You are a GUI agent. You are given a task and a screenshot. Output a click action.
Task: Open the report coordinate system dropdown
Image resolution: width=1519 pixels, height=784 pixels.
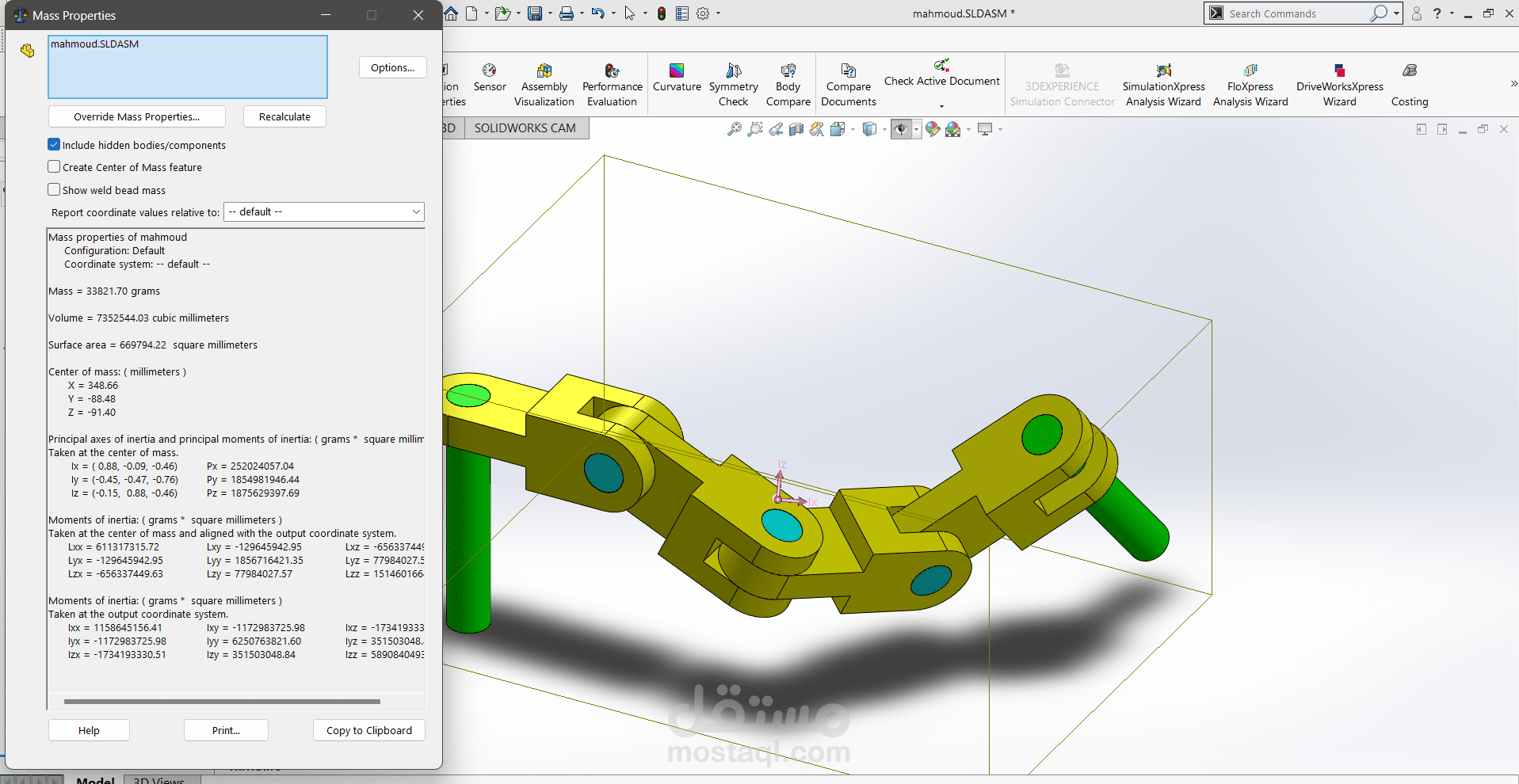point(415,211)
